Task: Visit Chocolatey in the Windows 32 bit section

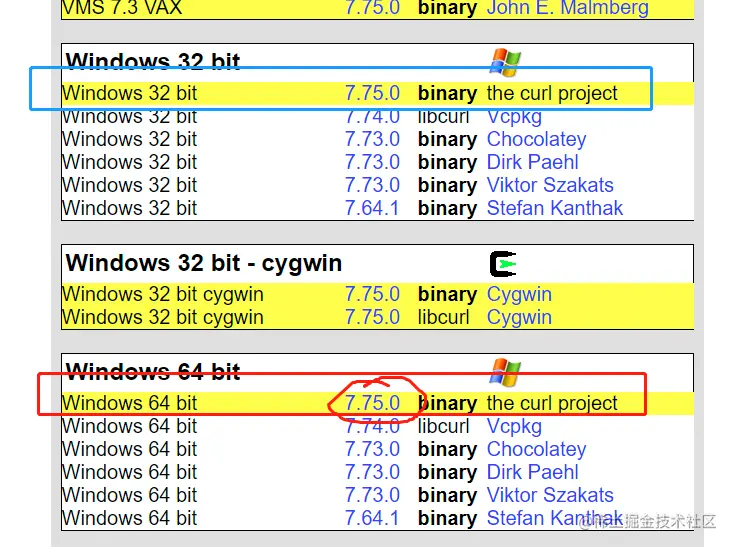Action: pos(536,139)
